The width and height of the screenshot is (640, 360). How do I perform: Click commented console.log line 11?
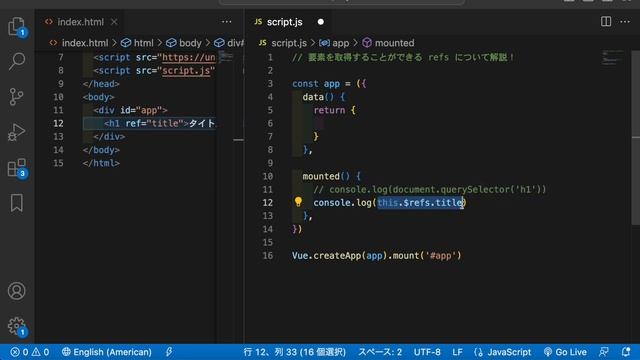429,189
